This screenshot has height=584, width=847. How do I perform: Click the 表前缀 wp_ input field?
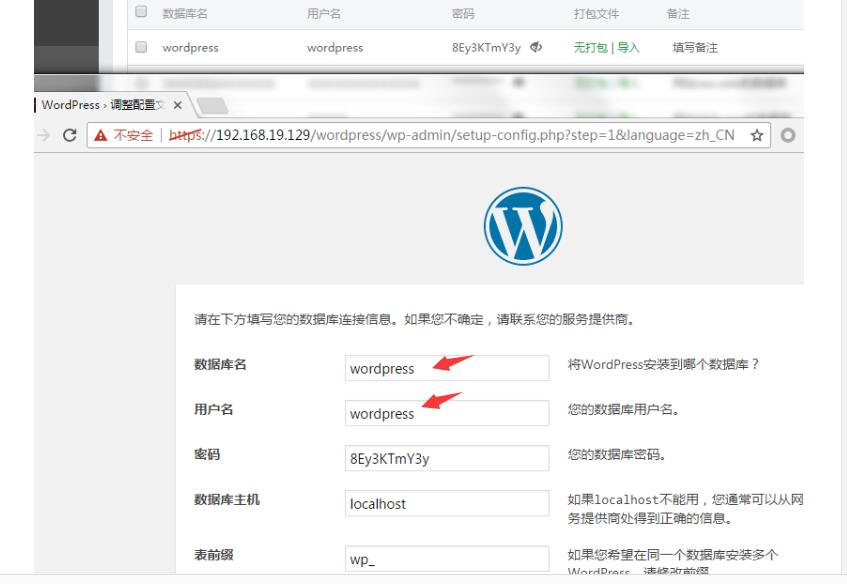[447, 559]
